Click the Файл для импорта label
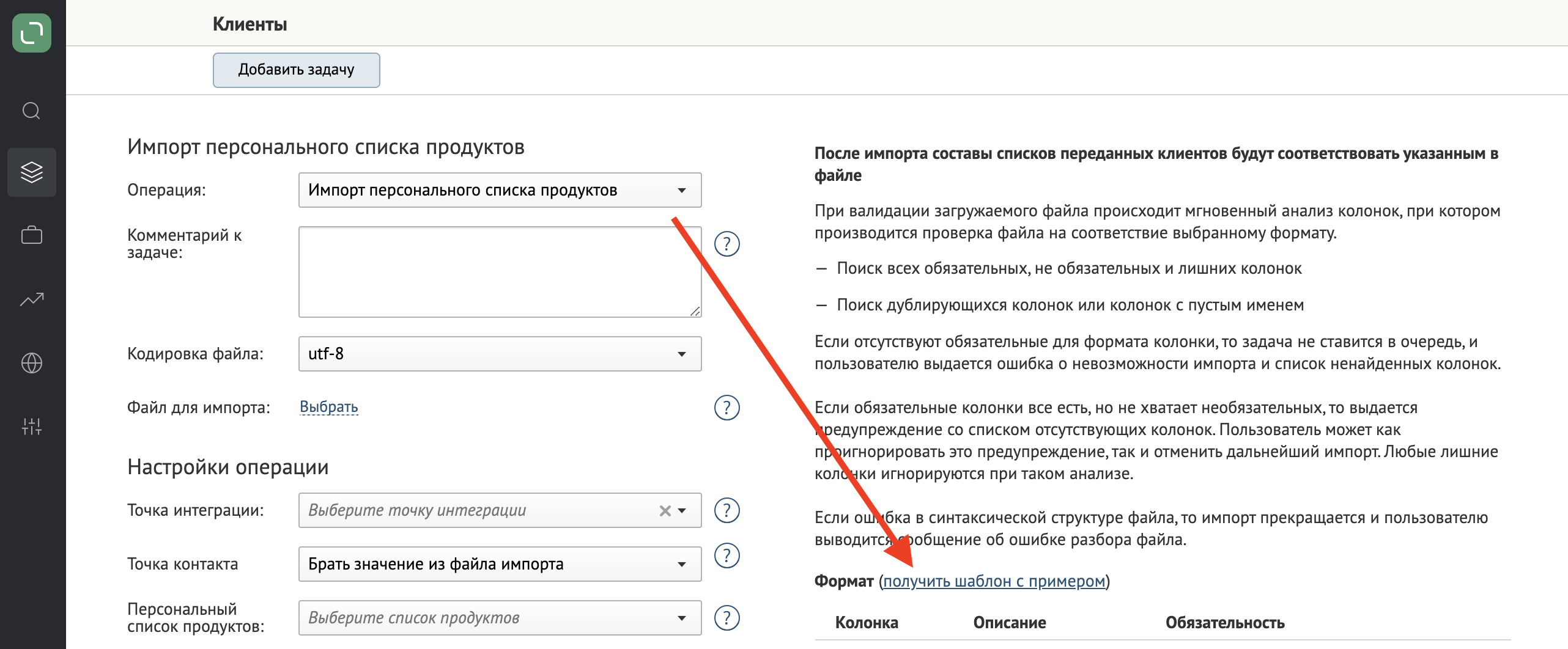The height and width of the screenshot is (649, 1568). [x=199, y=408]
